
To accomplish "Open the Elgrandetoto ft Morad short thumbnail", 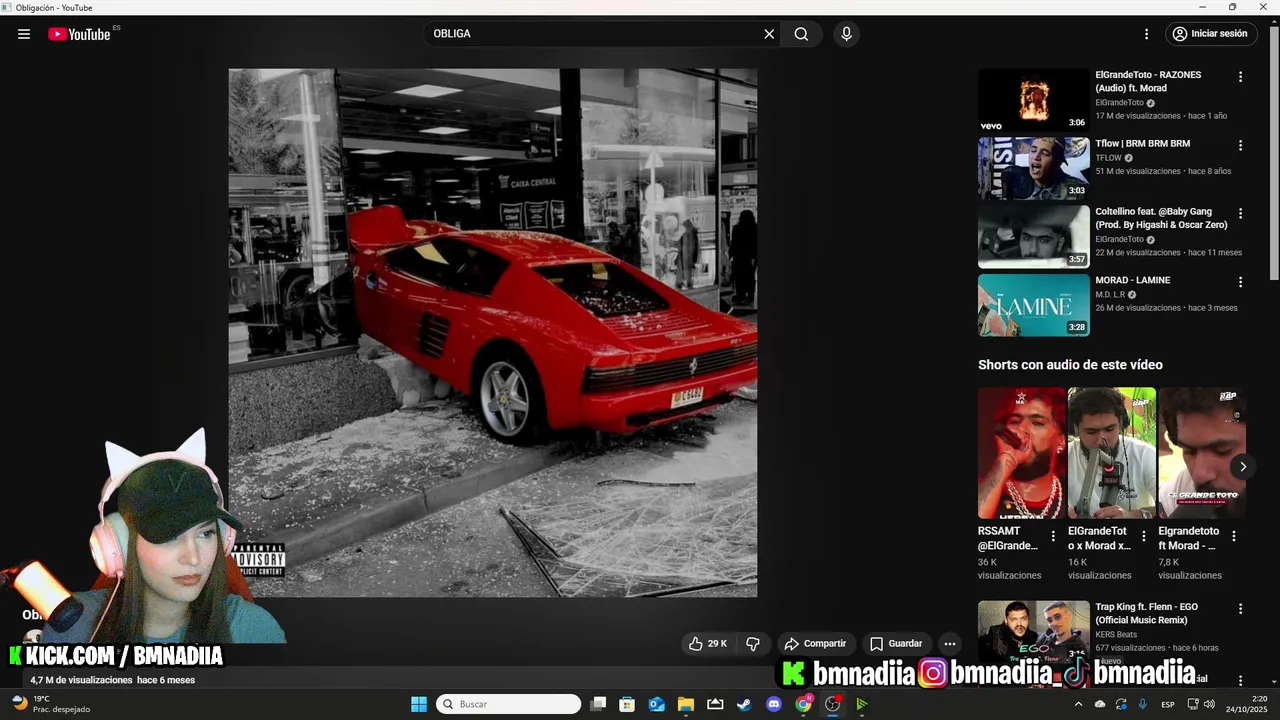I will 1201,453.
